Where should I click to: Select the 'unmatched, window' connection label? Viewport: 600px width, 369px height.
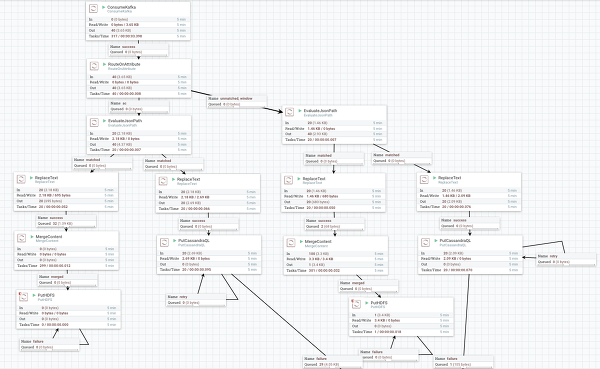point(237,101)
